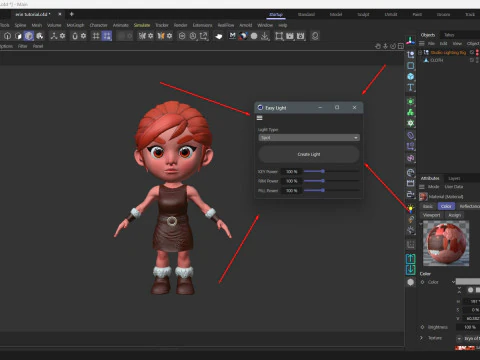Click the purple deformer icon in side palette
This screenshot has width=480, height=360.
pos(411,135)
